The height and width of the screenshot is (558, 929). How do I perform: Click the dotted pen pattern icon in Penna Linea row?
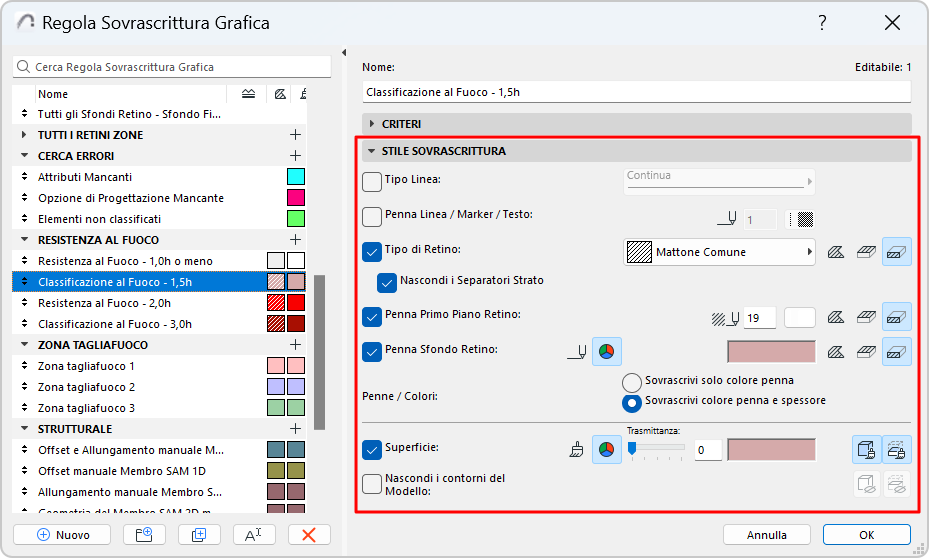(x=800, y=219)
